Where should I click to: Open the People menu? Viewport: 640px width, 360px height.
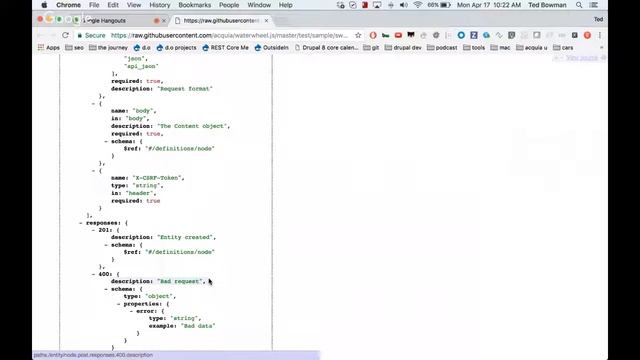pos(229,5)
